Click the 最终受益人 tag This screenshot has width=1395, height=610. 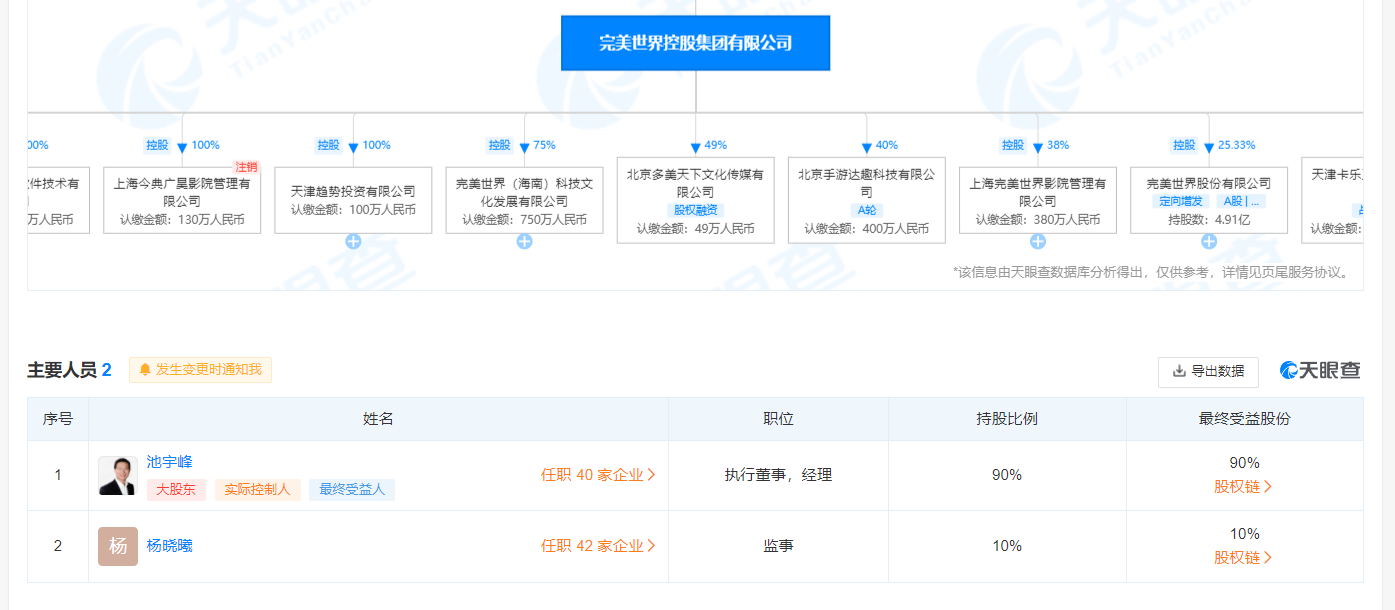pyautogui.click(x=352, y=489)
